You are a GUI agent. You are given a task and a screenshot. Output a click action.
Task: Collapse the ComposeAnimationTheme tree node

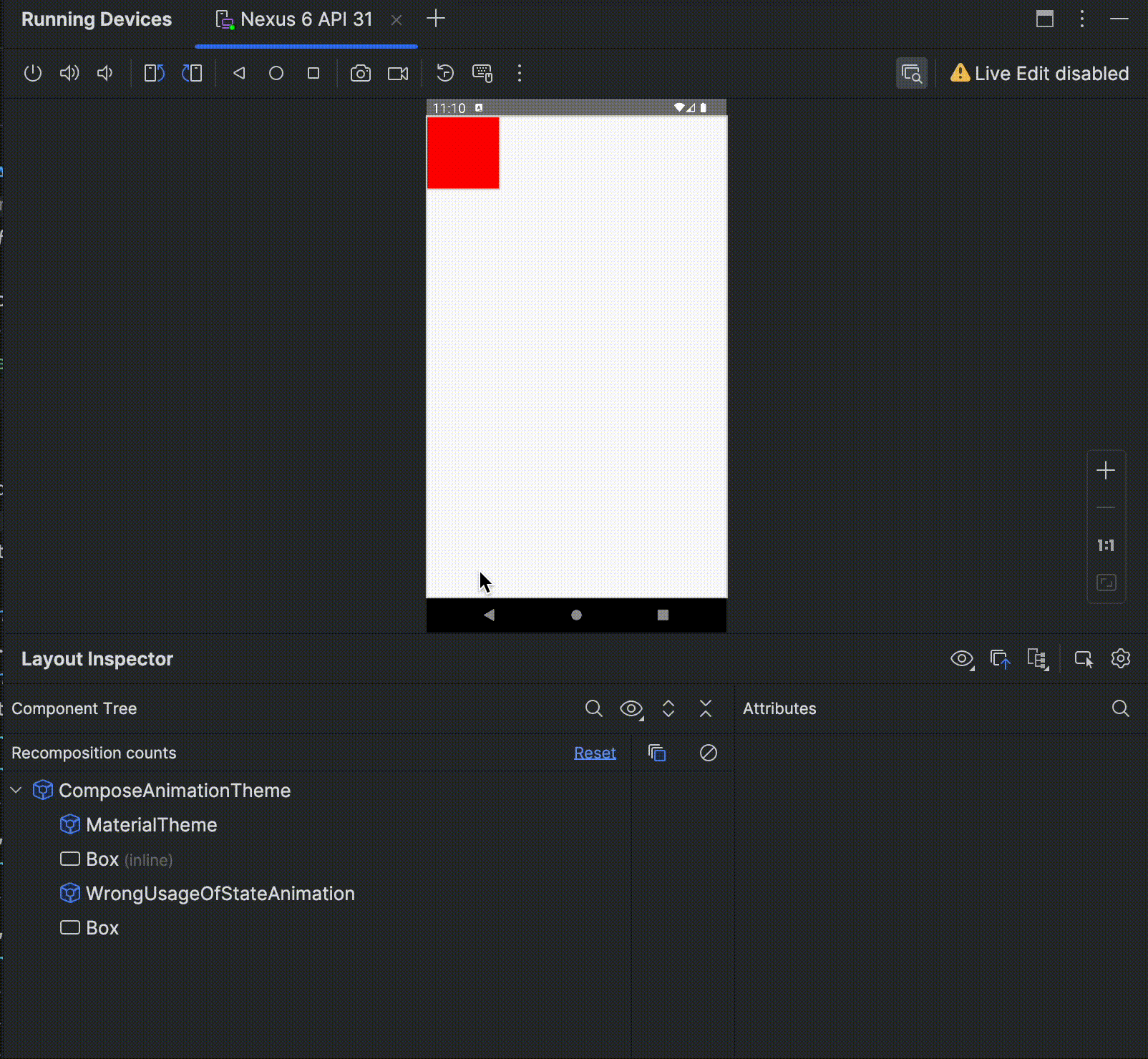click(x=16, y=790)
